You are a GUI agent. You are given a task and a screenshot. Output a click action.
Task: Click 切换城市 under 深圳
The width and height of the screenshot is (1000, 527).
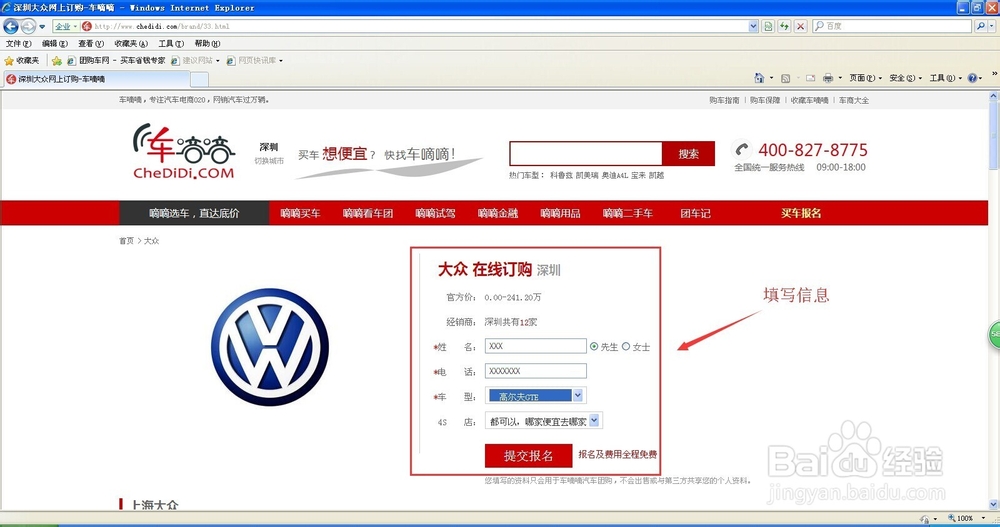pos(268,161)
